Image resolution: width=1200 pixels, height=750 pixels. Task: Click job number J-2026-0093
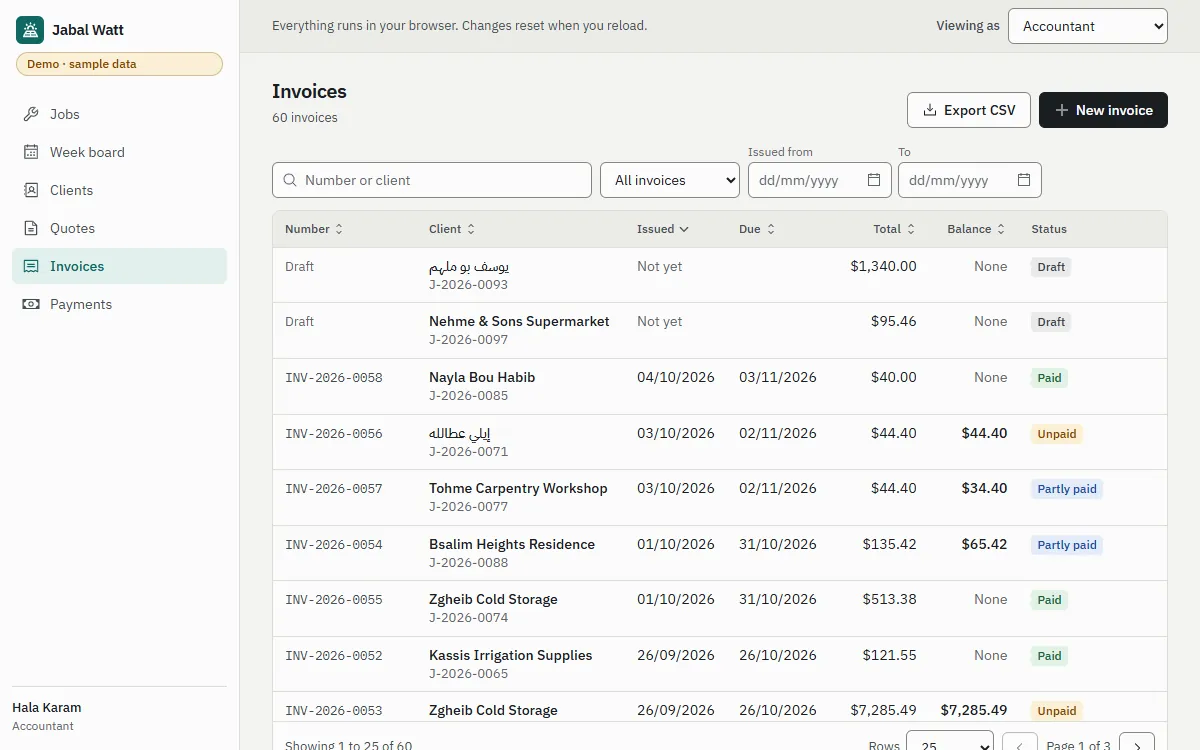click(469, 285)
